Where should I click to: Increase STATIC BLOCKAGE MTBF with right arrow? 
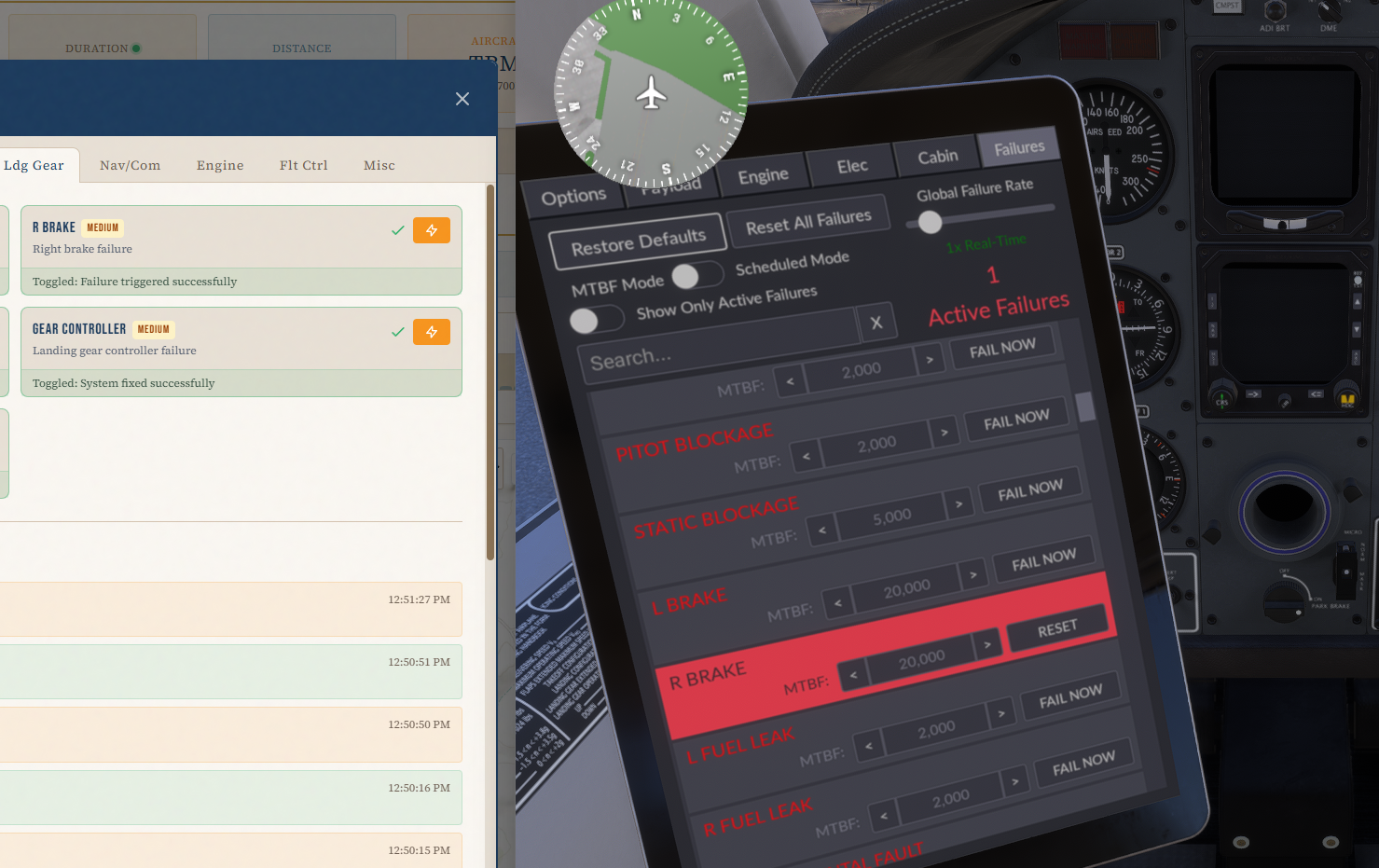point(958,504)
